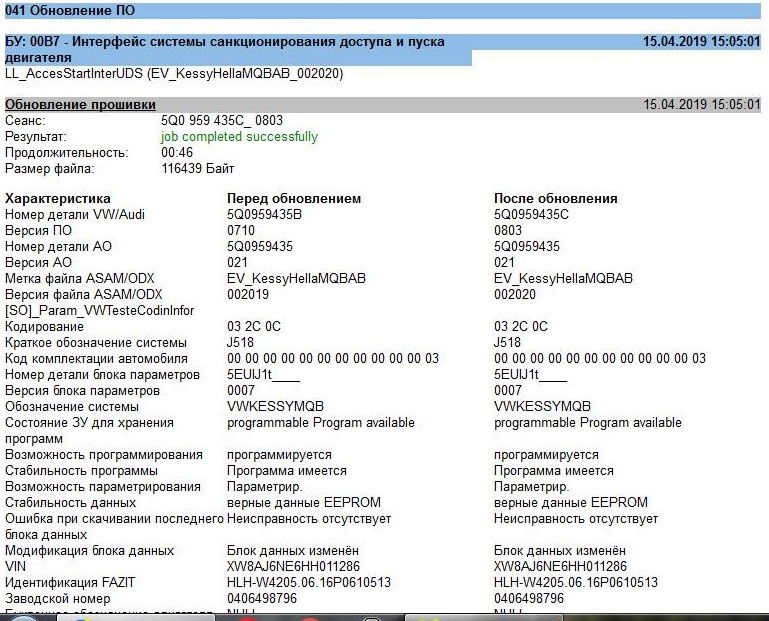Viewport: 769px width, 621px height.
Task: Click the 'Номер детали блока параметров' label
Action: click(x=103, y=375)
